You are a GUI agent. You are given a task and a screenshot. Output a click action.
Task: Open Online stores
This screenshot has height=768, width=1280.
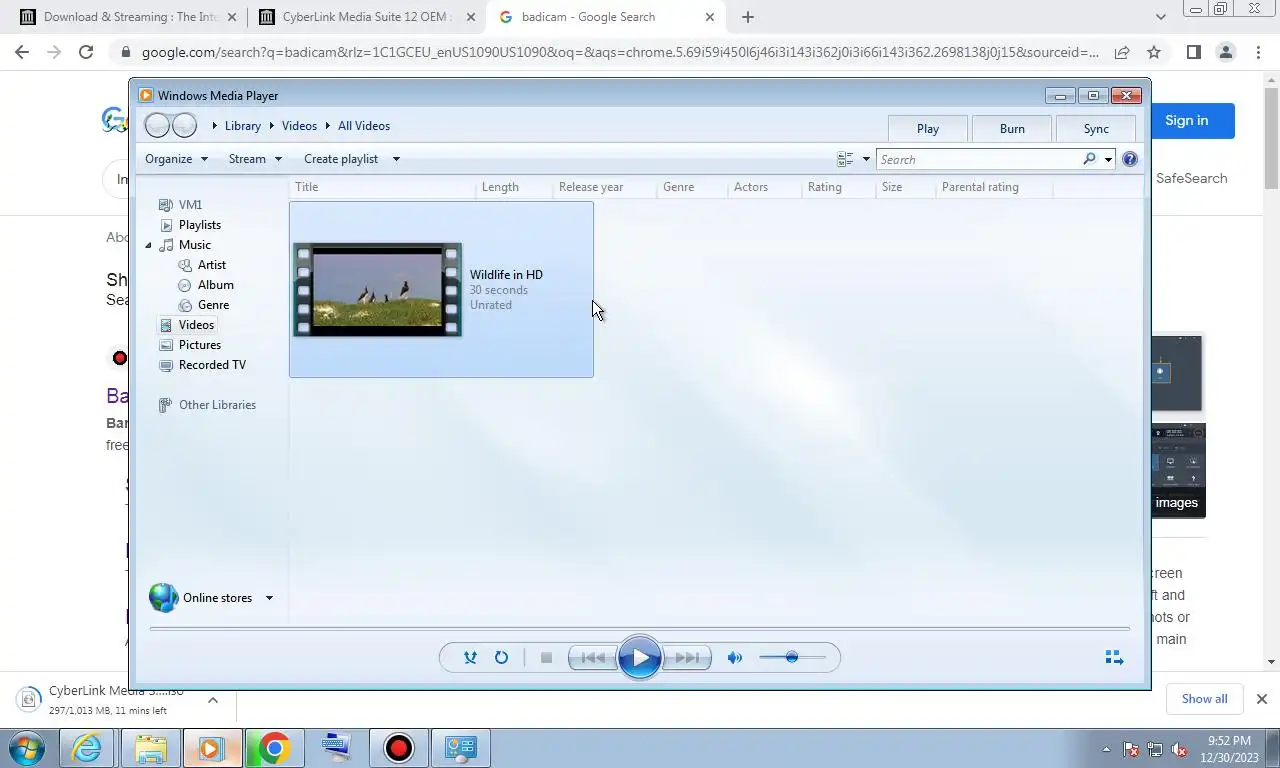(217, 598)
